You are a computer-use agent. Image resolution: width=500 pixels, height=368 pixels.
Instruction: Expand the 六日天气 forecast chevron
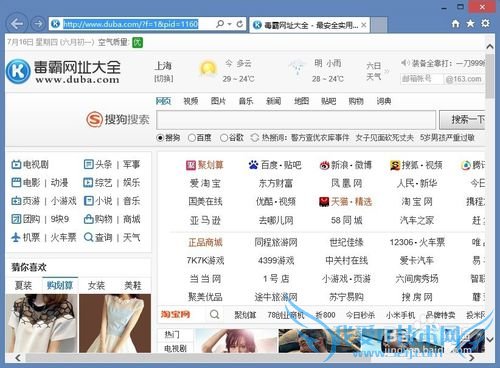[387, 71]
